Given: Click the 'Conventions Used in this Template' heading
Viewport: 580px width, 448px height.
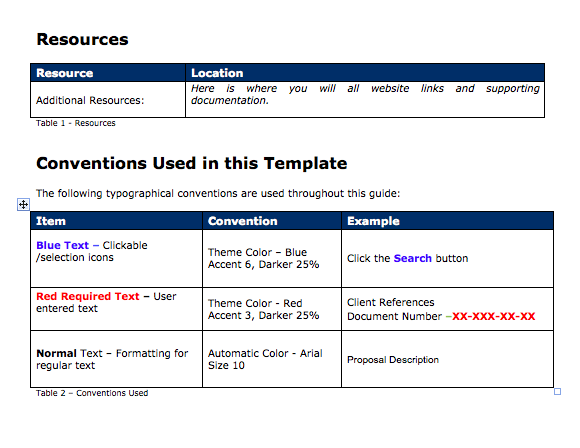Looking at the screenshot, I should point(192,163).
